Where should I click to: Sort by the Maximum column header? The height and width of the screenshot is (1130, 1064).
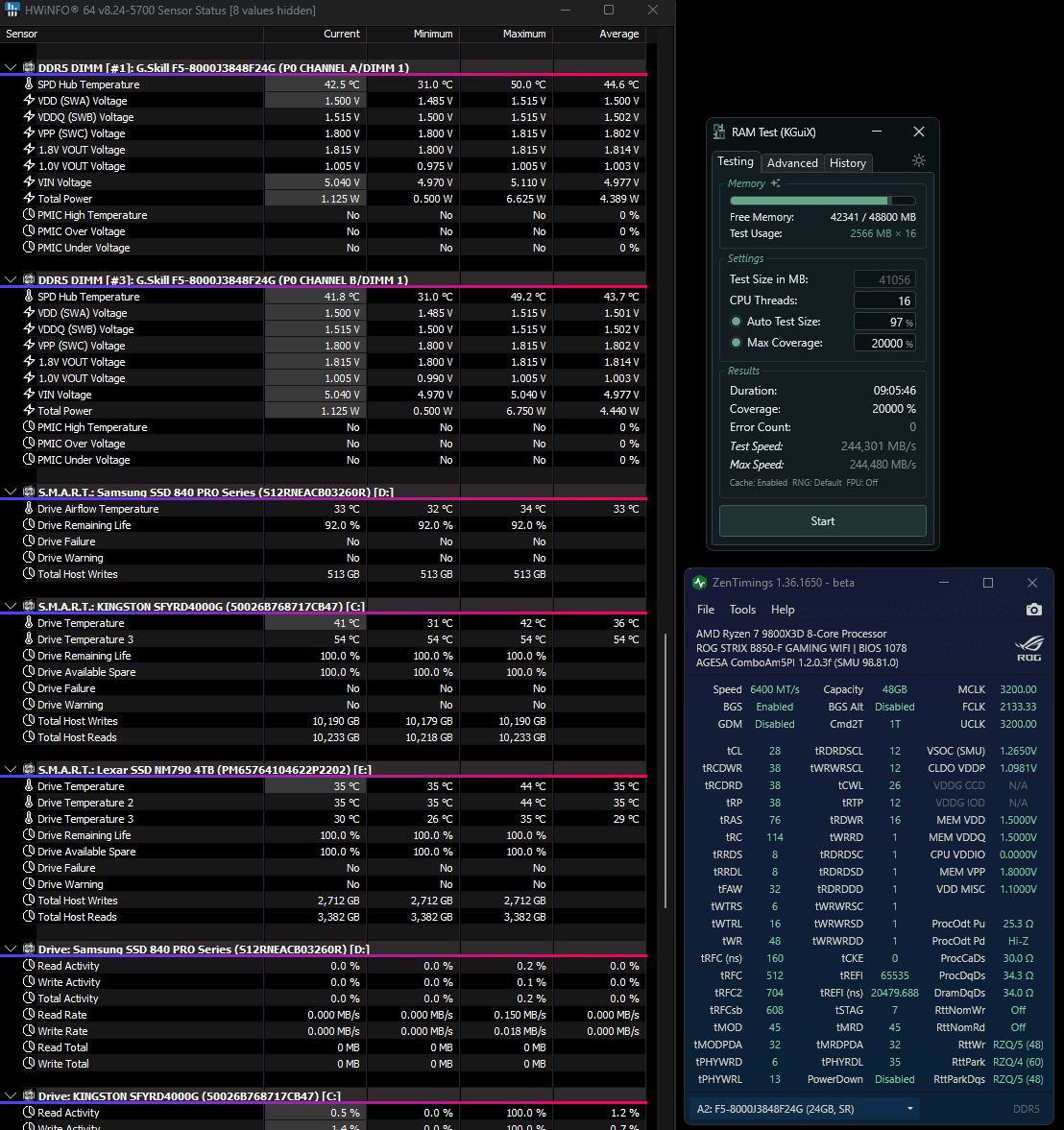click(x=506, y=34)
